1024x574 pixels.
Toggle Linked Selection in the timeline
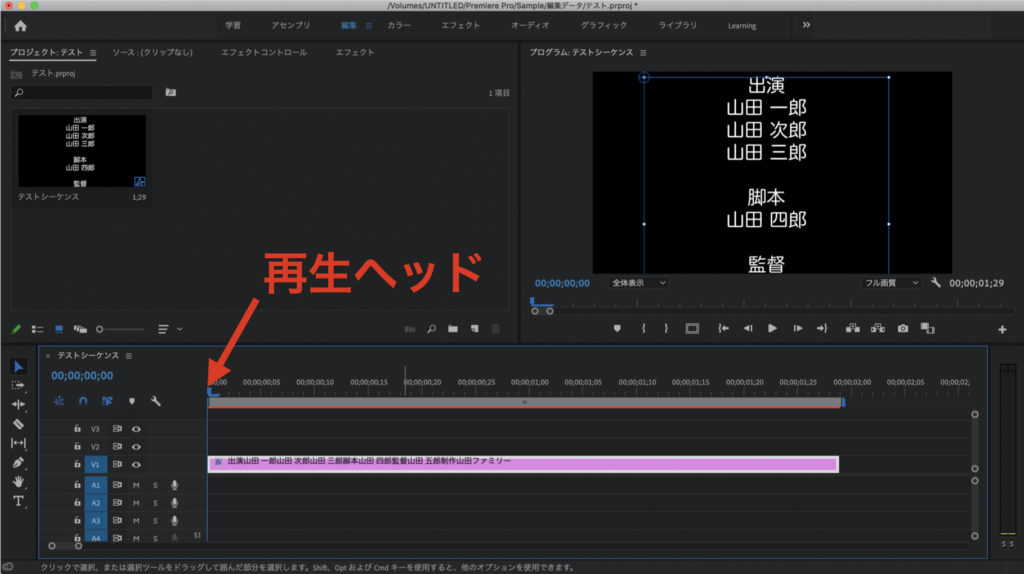107,401
